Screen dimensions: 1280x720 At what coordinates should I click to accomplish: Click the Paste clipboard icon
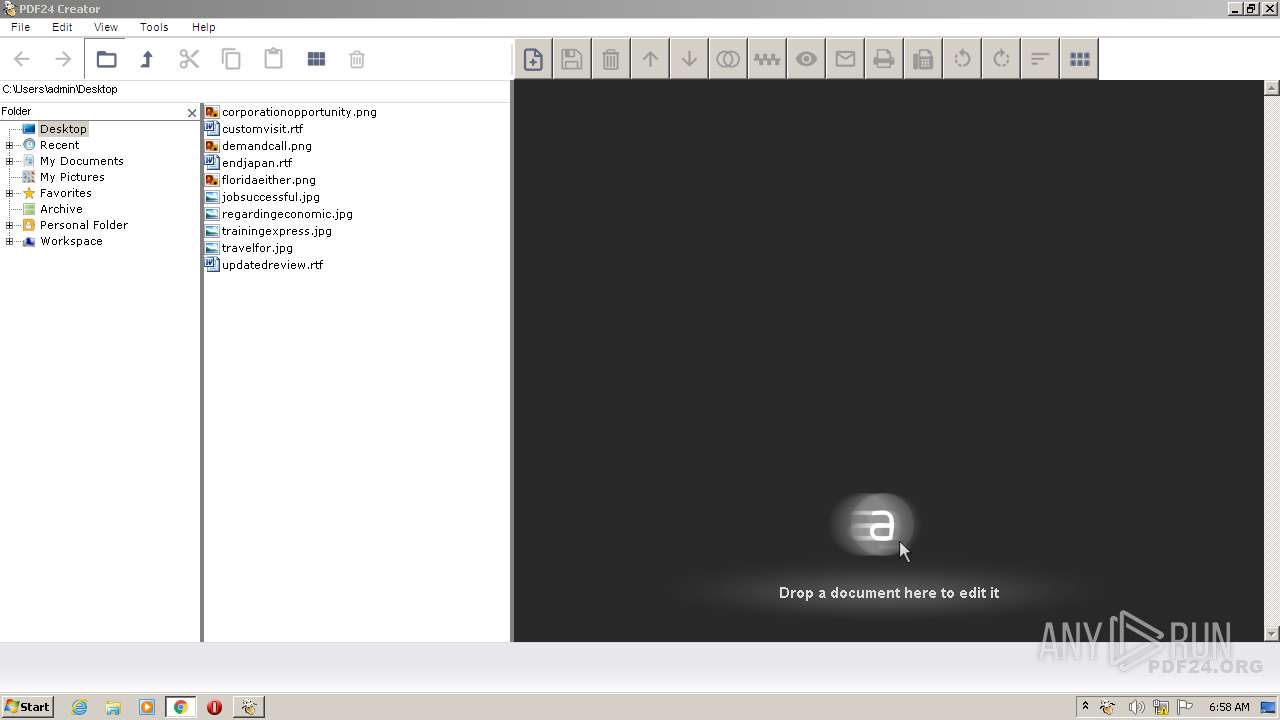pos(273,59)
